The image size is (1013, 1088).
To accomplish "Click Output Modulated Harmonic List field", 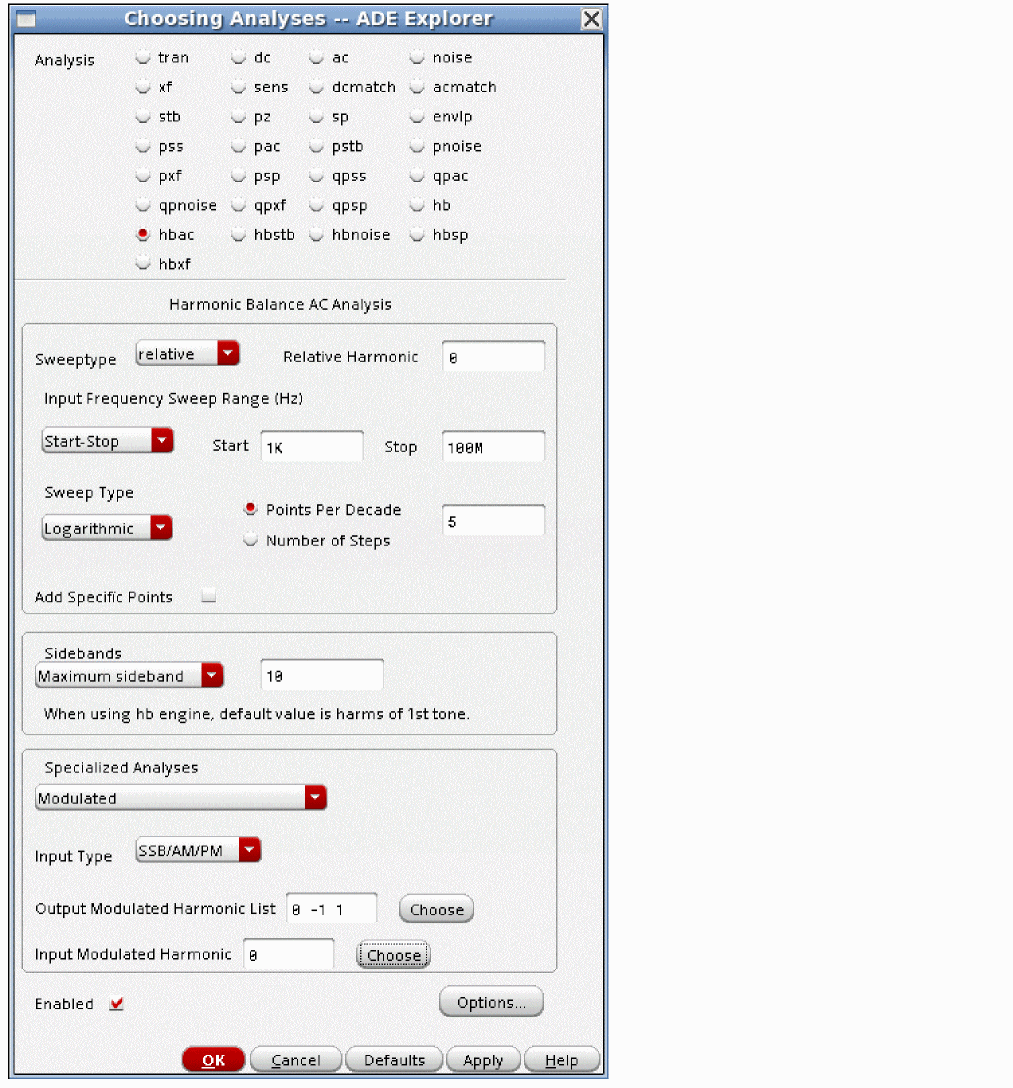I will tap(332, 908).
